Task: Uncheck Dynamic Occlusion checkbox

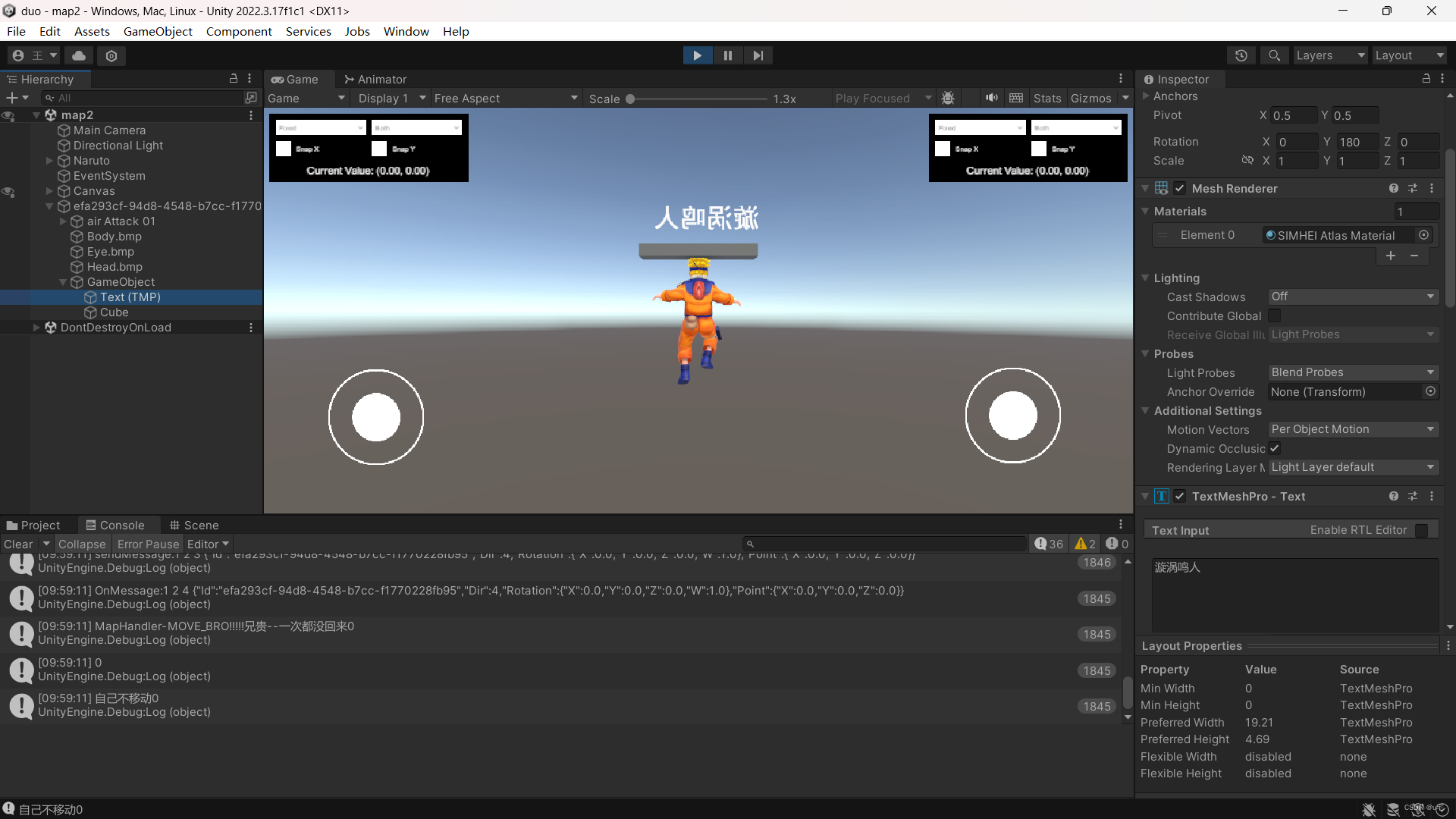Action: (1275, 448)
